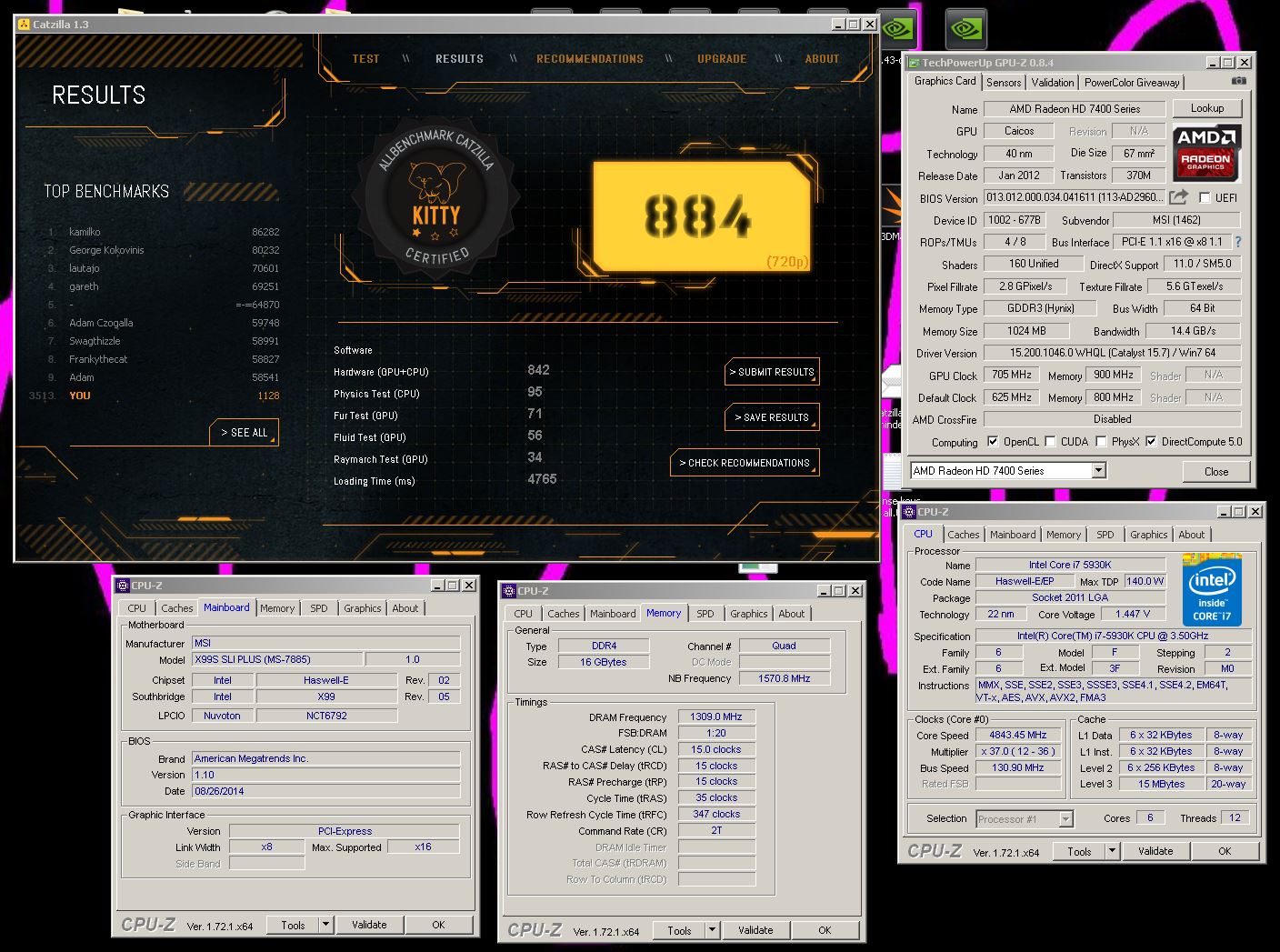Click the second NVIDIA desktop icon
The height and width of the screenshot is (952, 1280).
(x=965, y=29)
